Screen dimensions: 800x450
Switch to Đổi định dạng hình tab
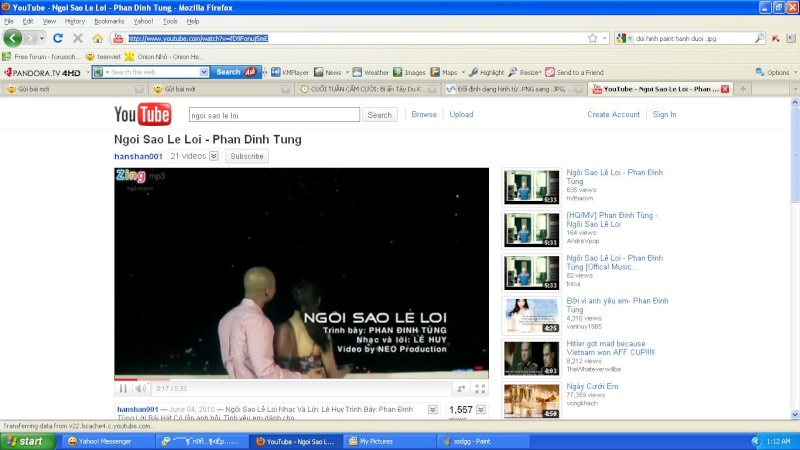coord(512,89)
